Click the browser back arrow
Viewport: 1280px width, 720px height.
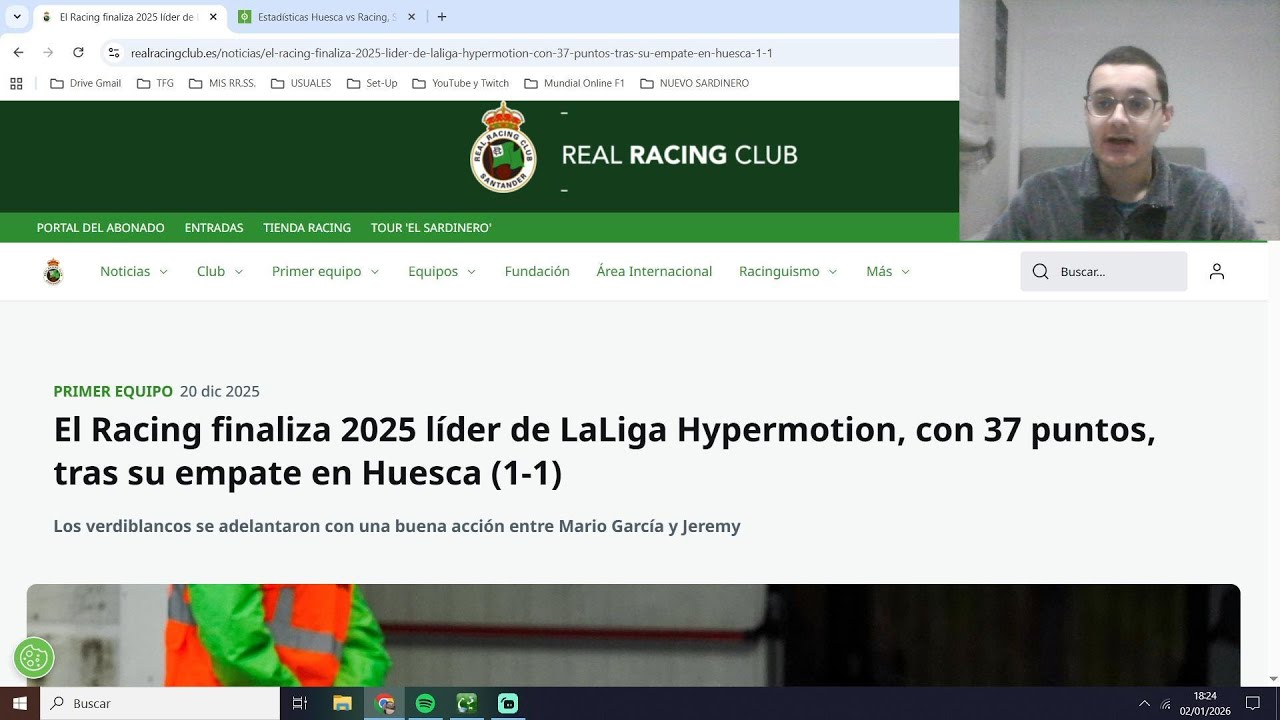18,52
